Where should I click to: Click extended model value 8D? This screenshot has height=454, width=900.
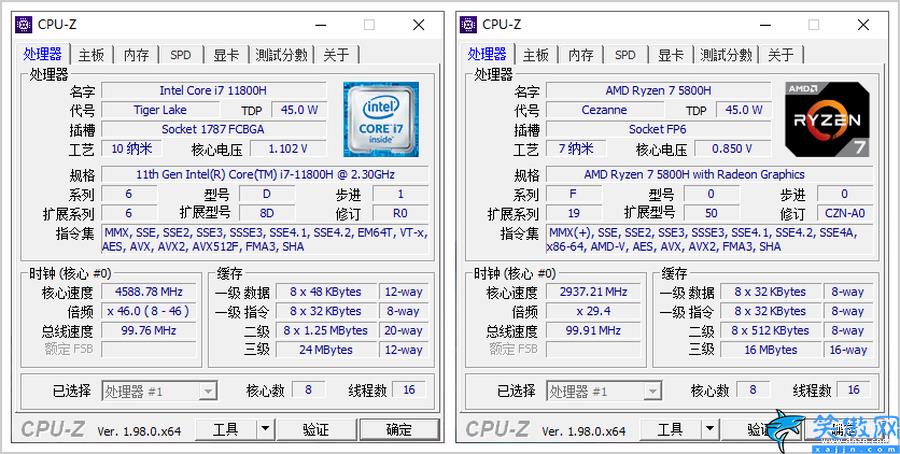267,213
